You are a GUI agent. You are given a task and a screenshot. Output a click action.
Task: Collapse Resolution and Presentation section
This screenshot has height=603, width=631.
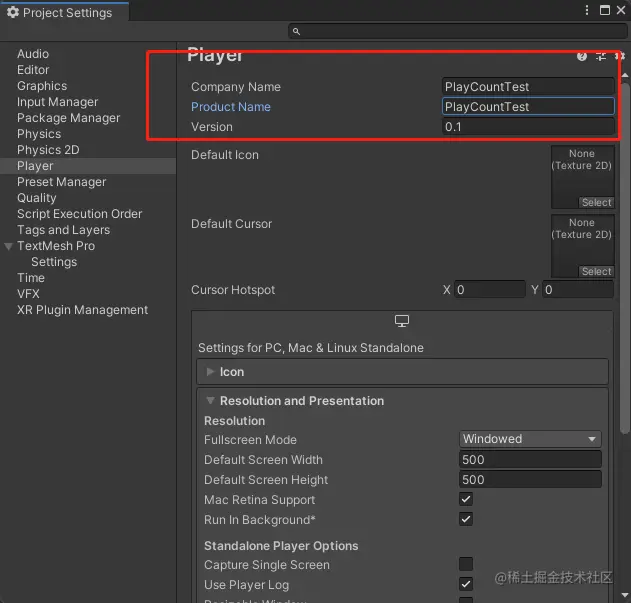pos(210,401)
